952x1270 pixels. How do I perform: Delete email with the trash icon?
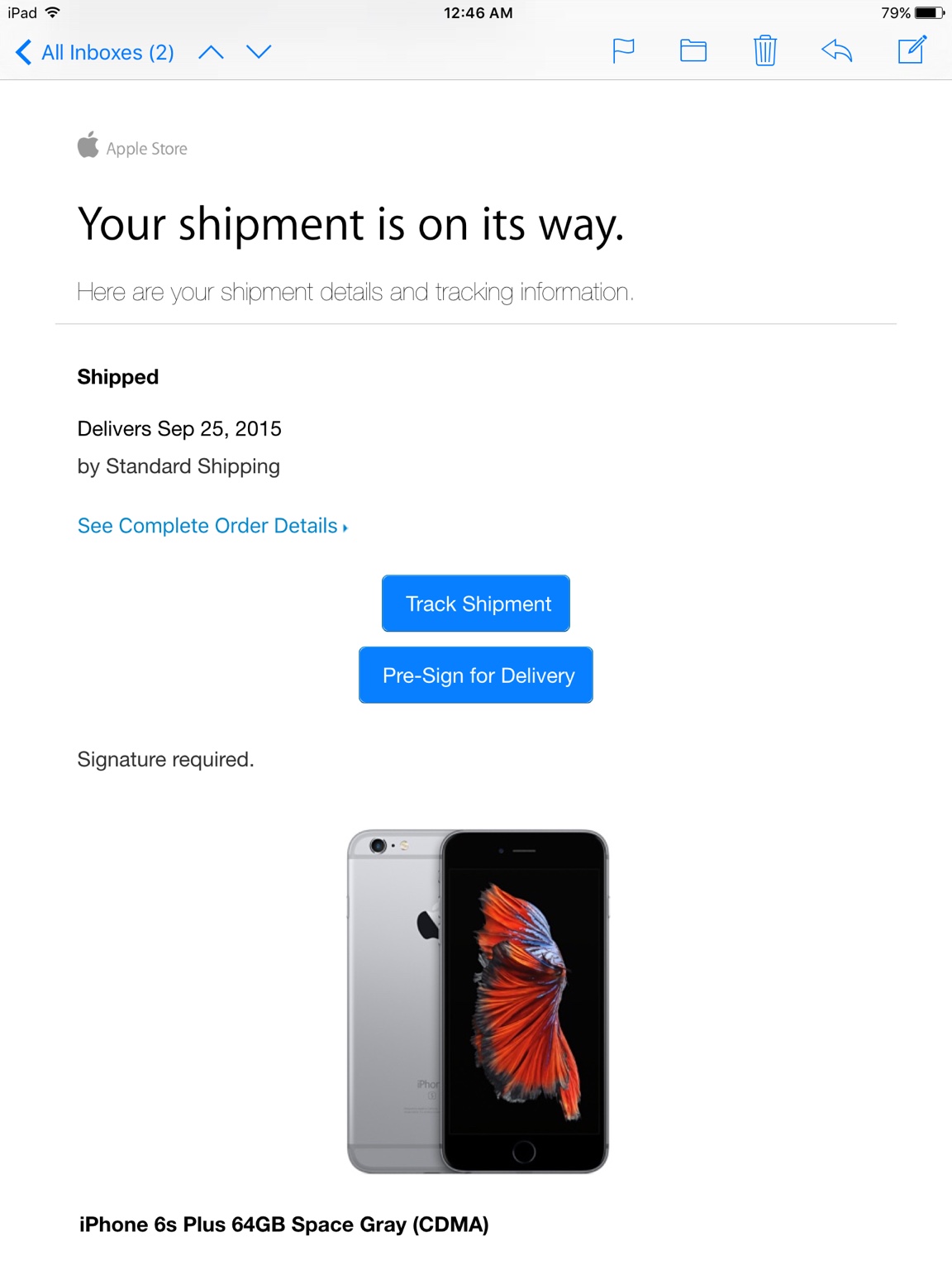point(765,50)
